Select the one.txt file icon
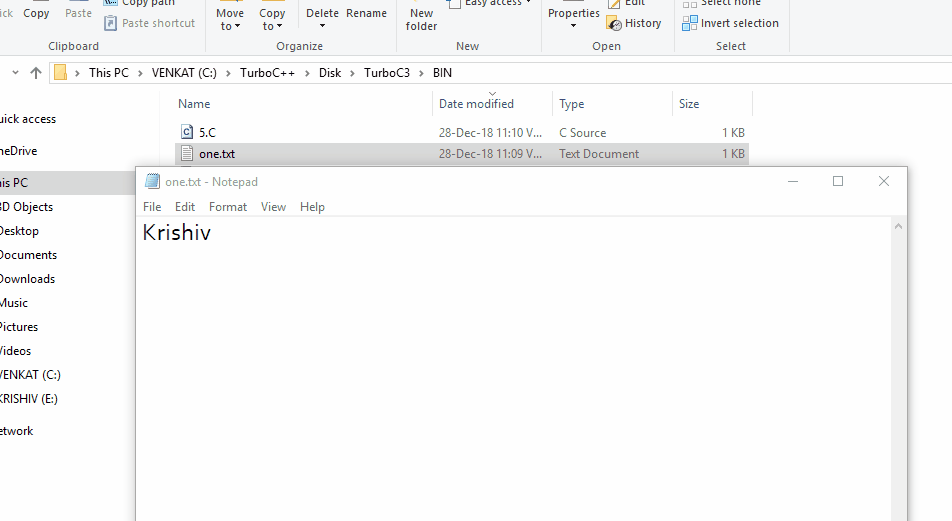 (187, 154)
